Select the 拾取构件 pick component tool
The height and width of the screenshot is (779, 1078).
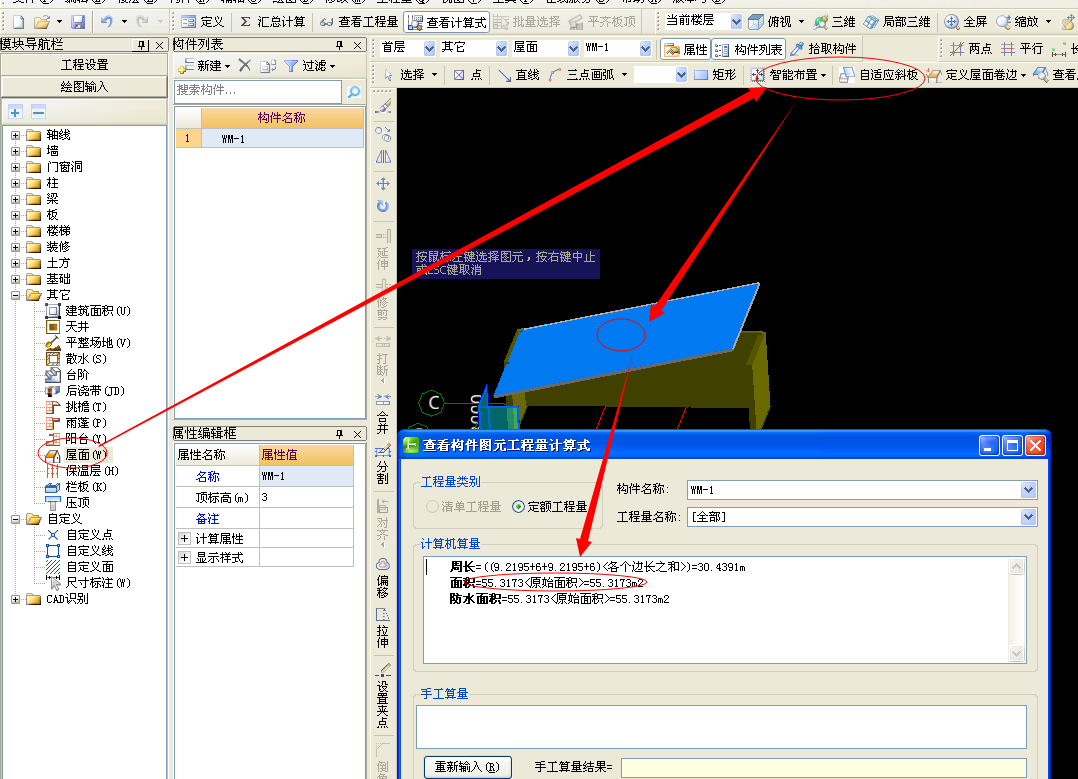click(823, 49)
